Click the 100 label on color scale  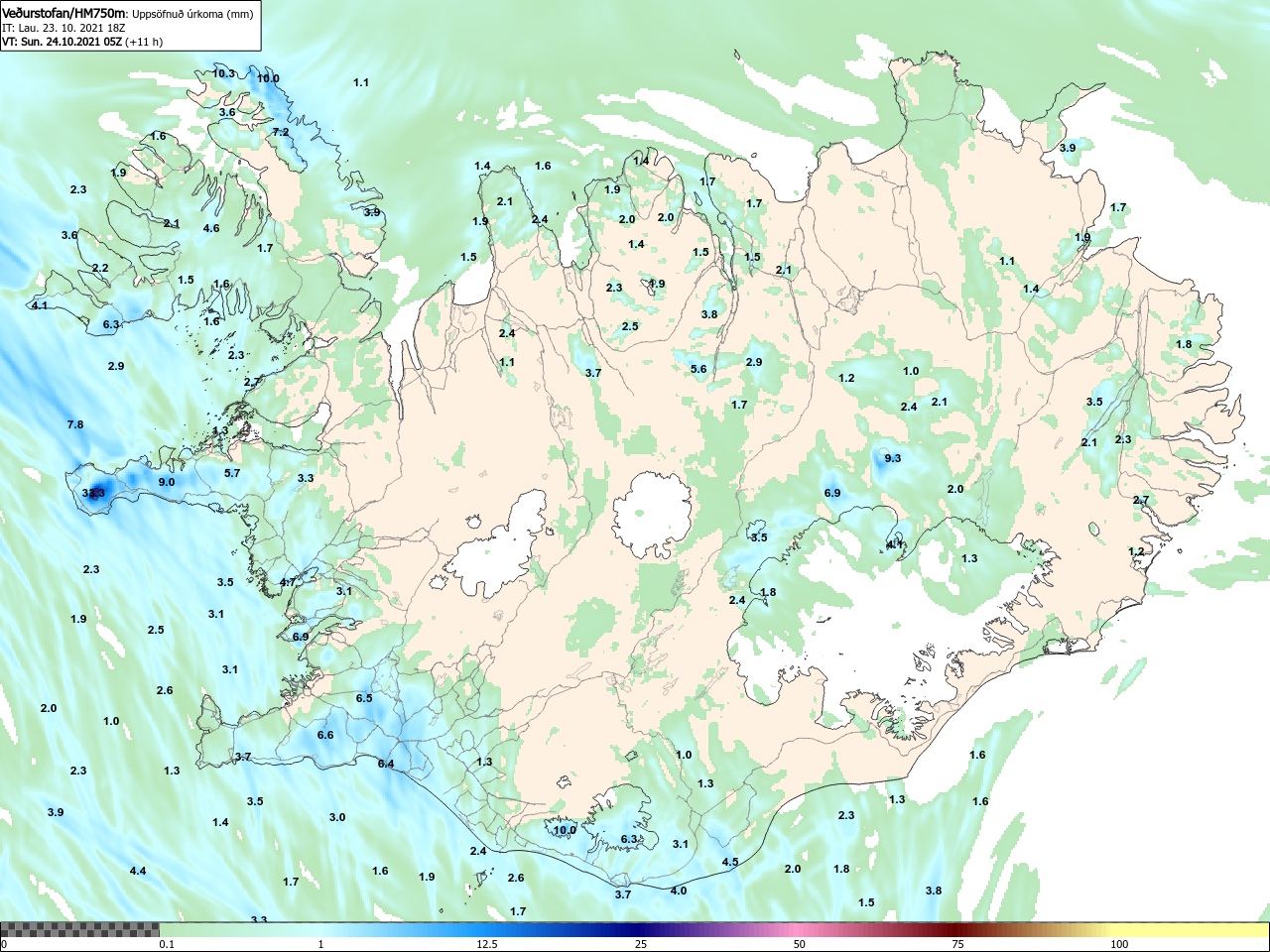[1119, 944]
